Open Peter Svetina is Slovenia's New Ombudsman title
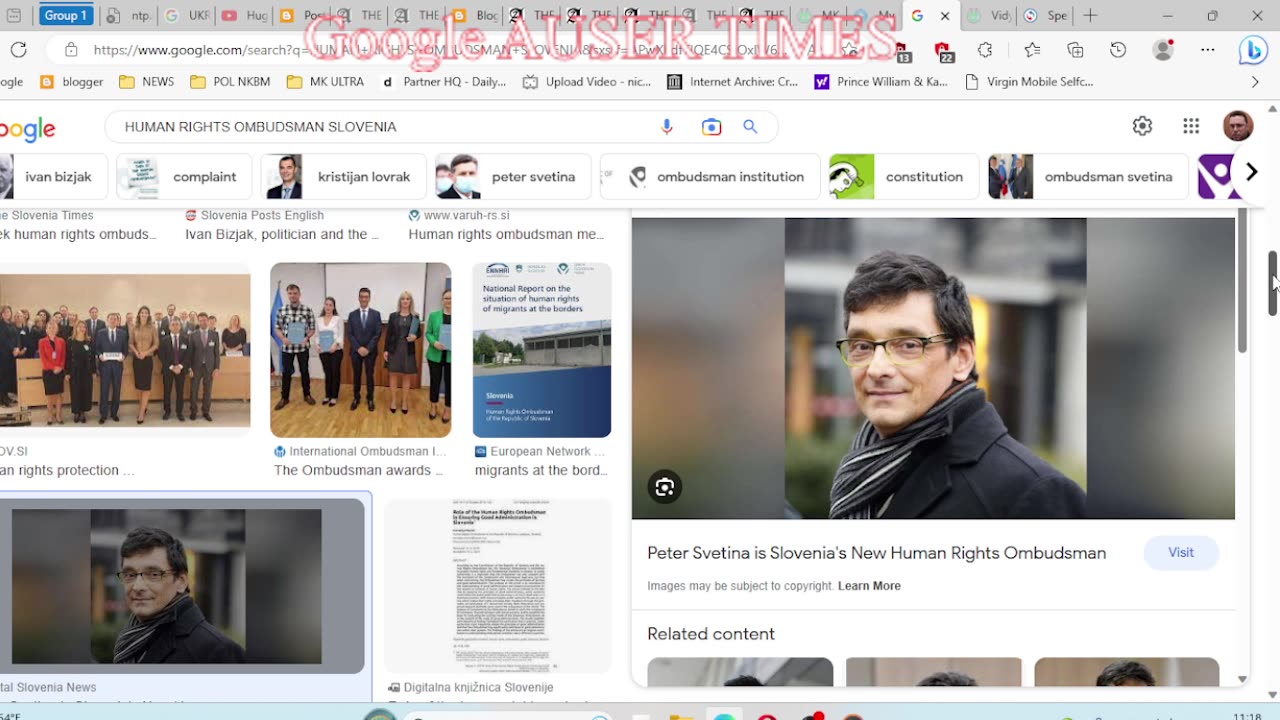This screenshot has height=720, width=1280. pos(876,553)
